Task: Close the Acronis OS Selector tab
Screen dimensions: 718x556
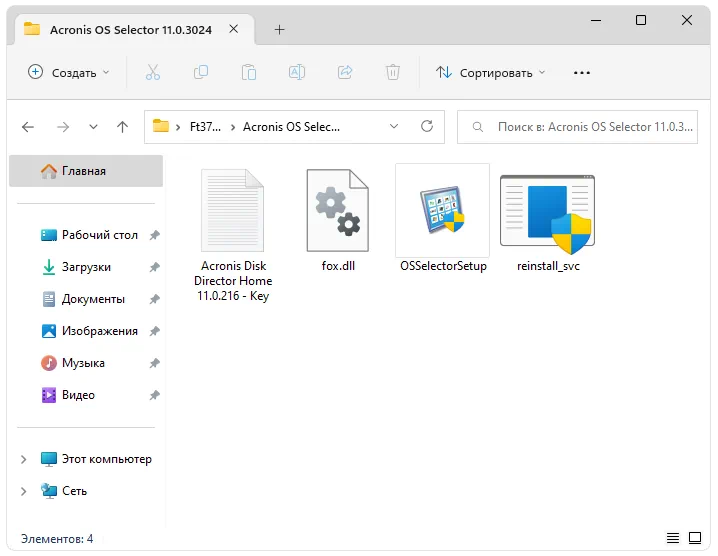Action: coord(234,29)
